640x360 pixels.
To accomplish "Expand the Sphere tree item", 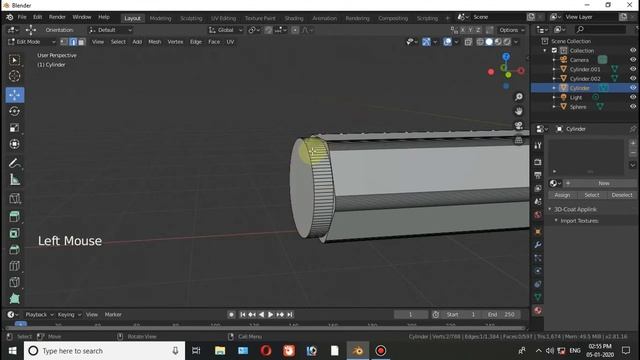I will 554,107.
